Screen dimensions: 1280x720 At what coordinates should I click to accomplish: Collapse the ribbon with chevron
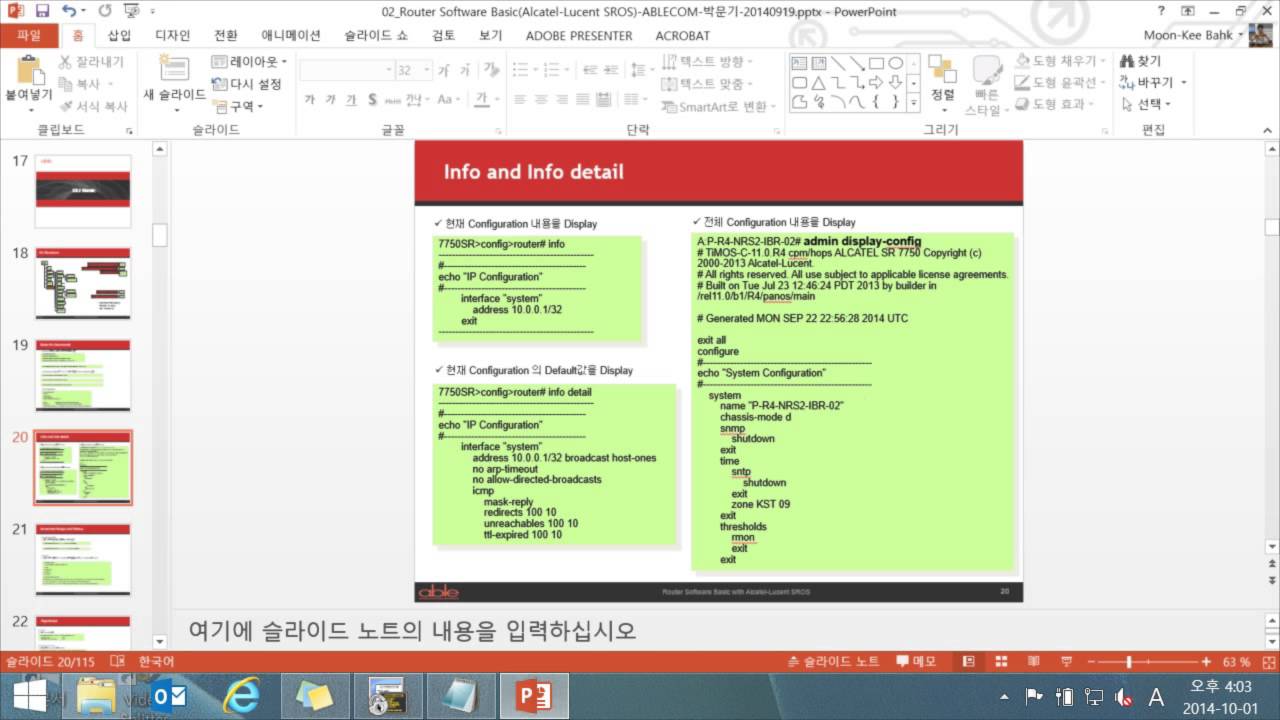point(1266,130)
